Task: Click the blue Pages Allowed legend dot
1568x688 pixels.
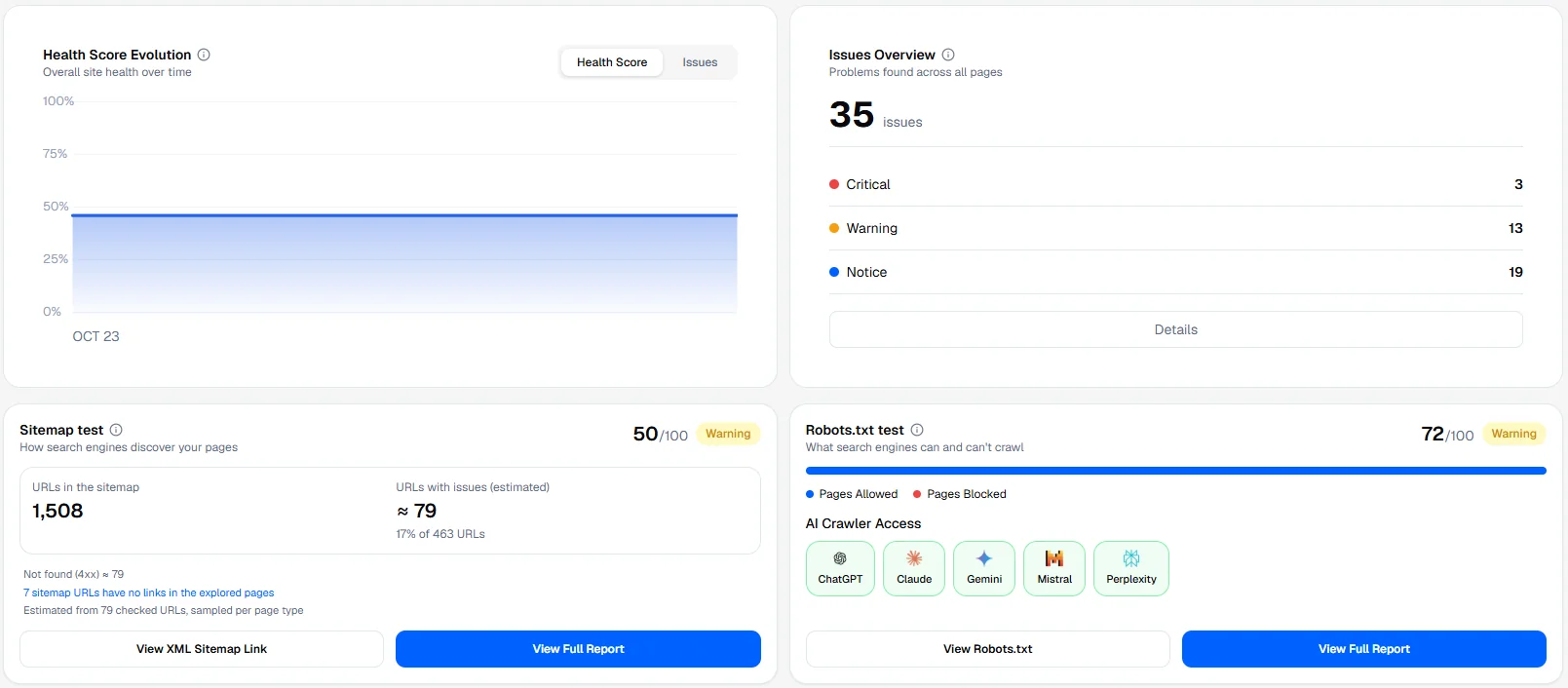Action: pyautogui.click(x=810, y=494)
